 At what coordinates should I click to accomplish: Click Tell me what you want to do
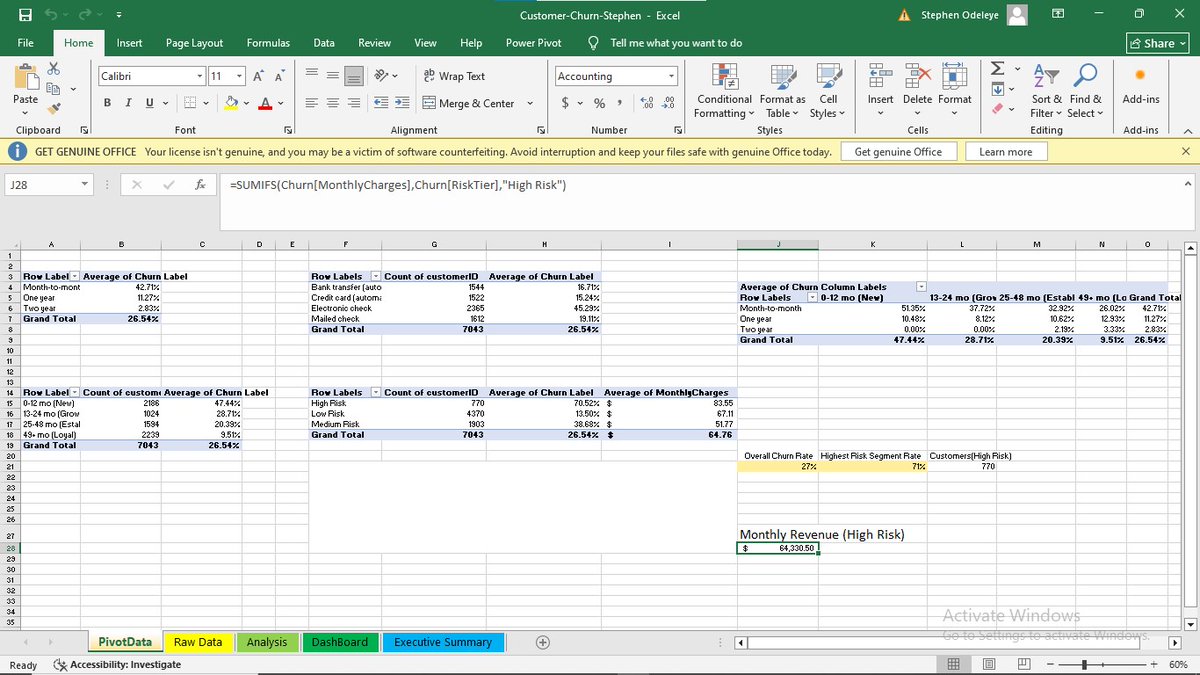coord(665,43)
